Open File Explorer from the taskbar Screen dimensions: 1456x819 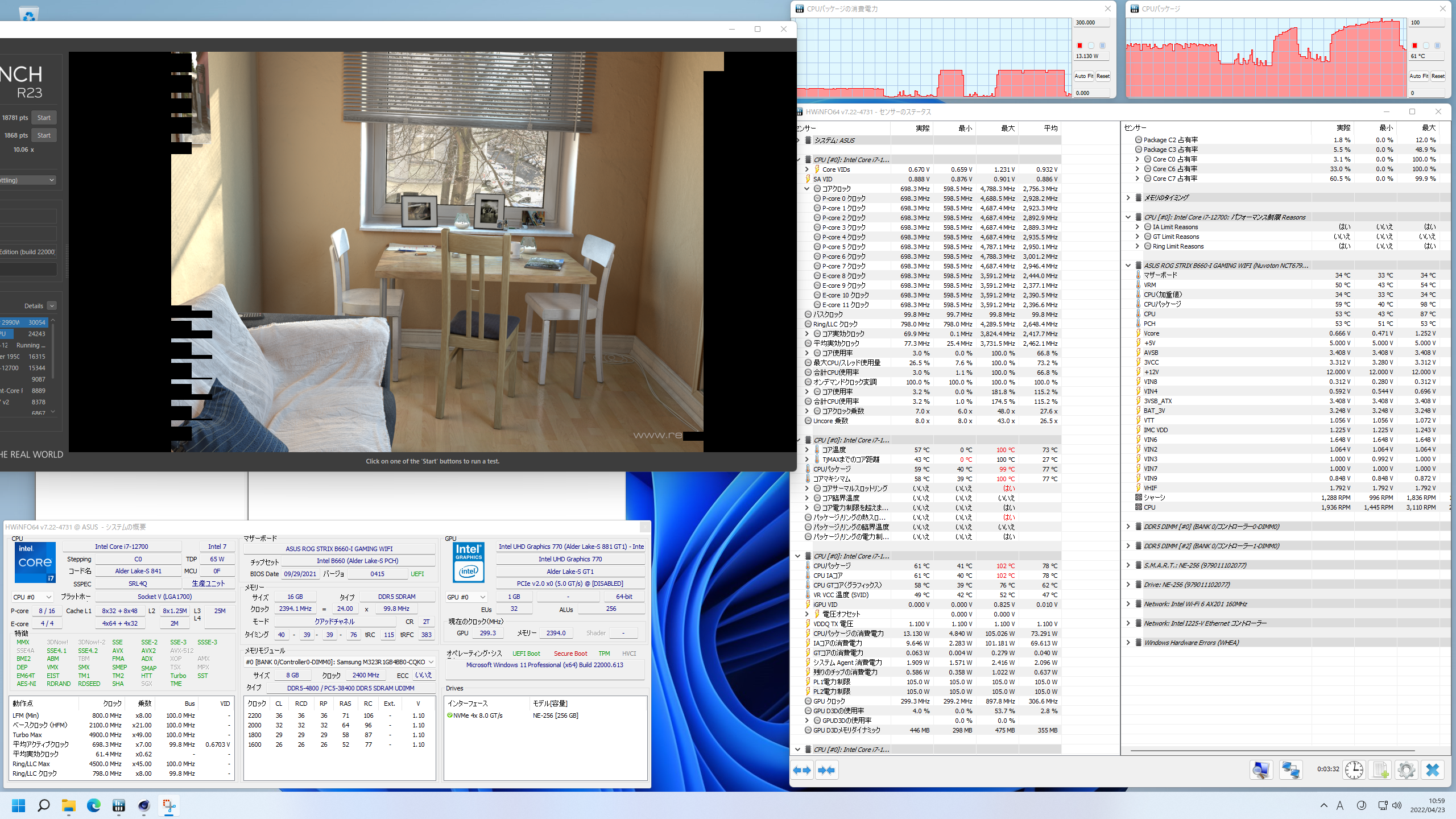[69, 805]
